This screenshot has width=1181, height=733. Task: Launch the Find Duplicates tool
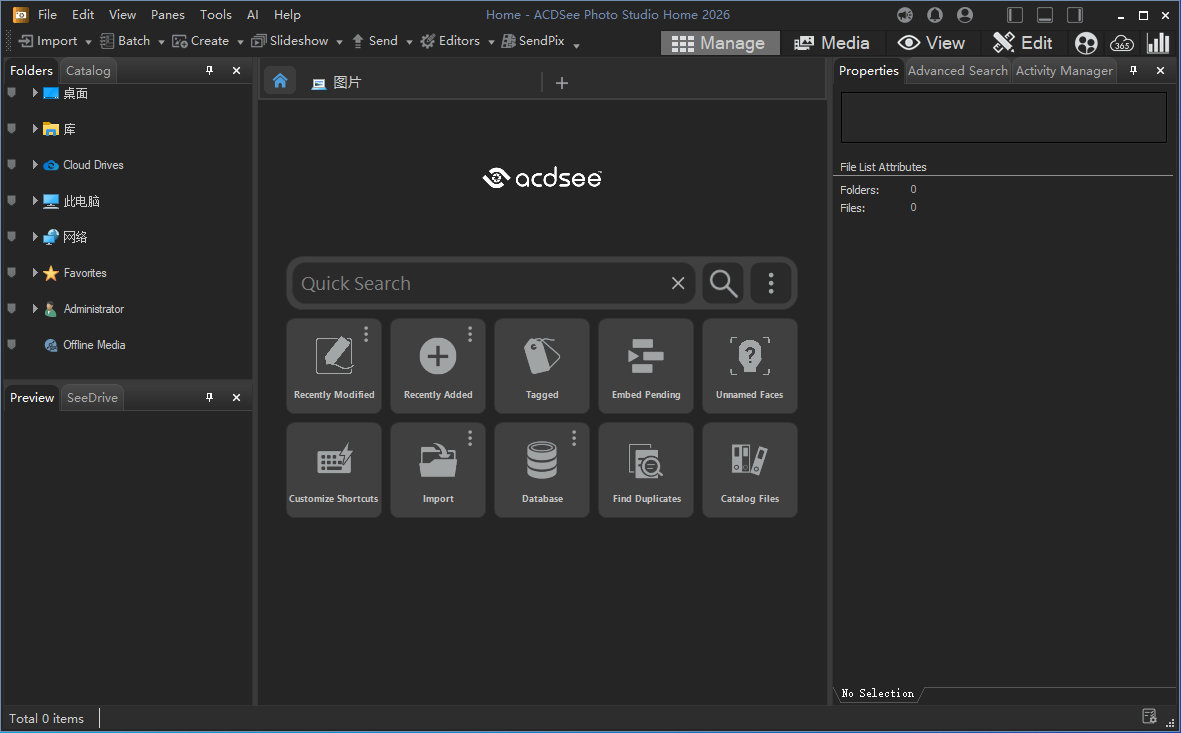point(646,470)
